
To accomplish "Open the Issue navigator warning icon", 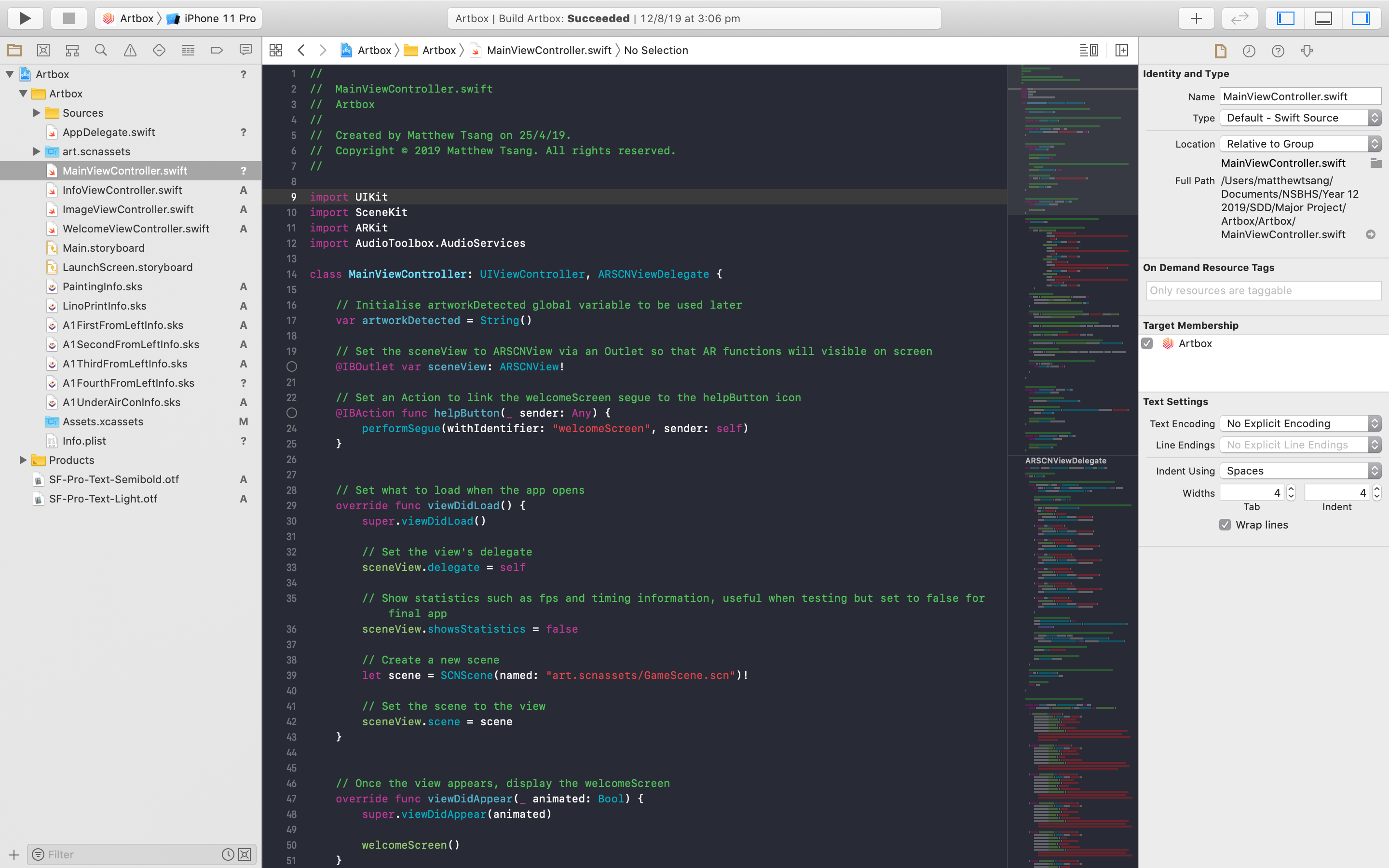I will pyautogui.click(x=130, y=51).
